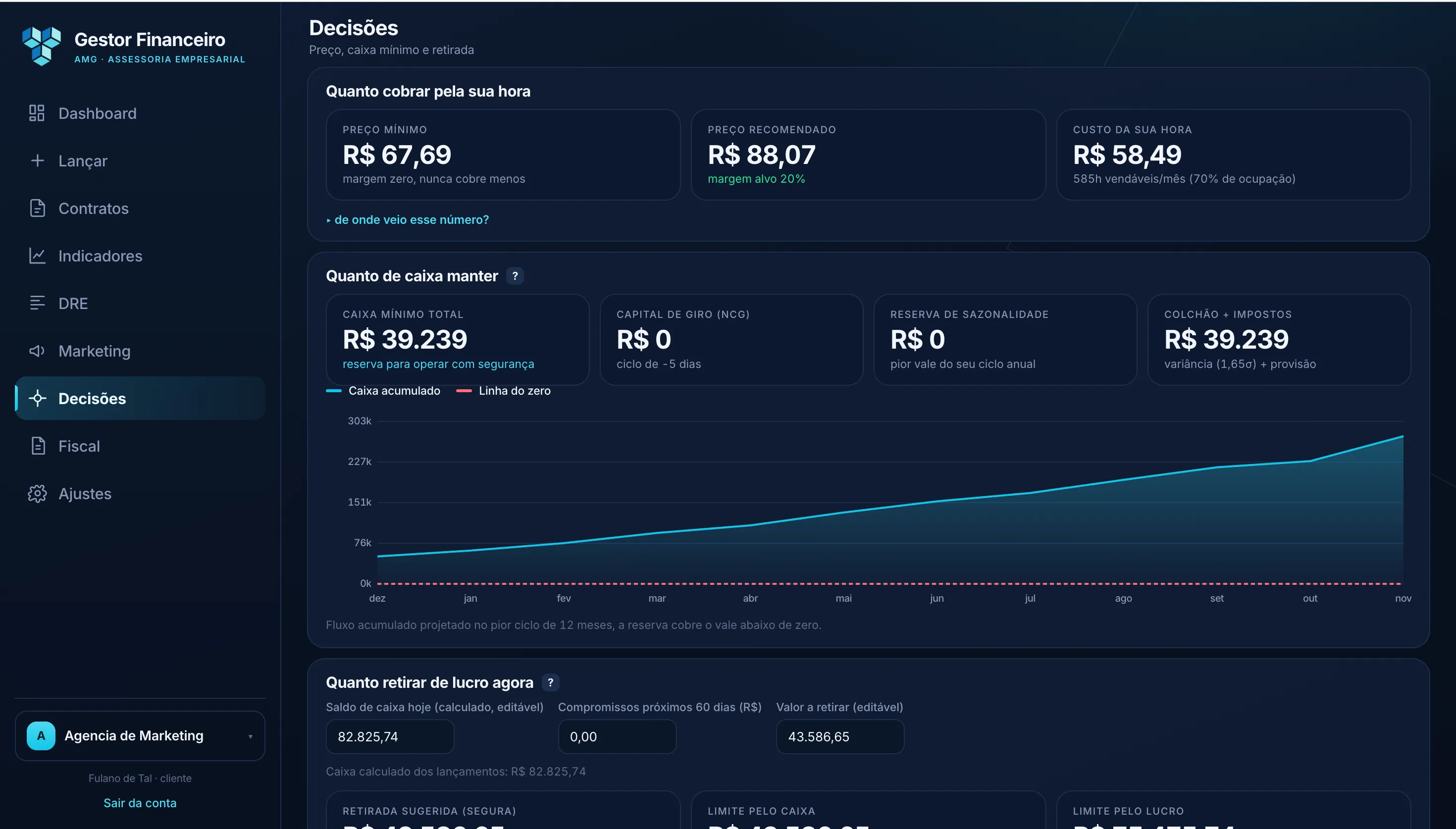Viewport: 1456px width, 829px height.
Task: Click the DRE lines icon
Action: point(37,303)
